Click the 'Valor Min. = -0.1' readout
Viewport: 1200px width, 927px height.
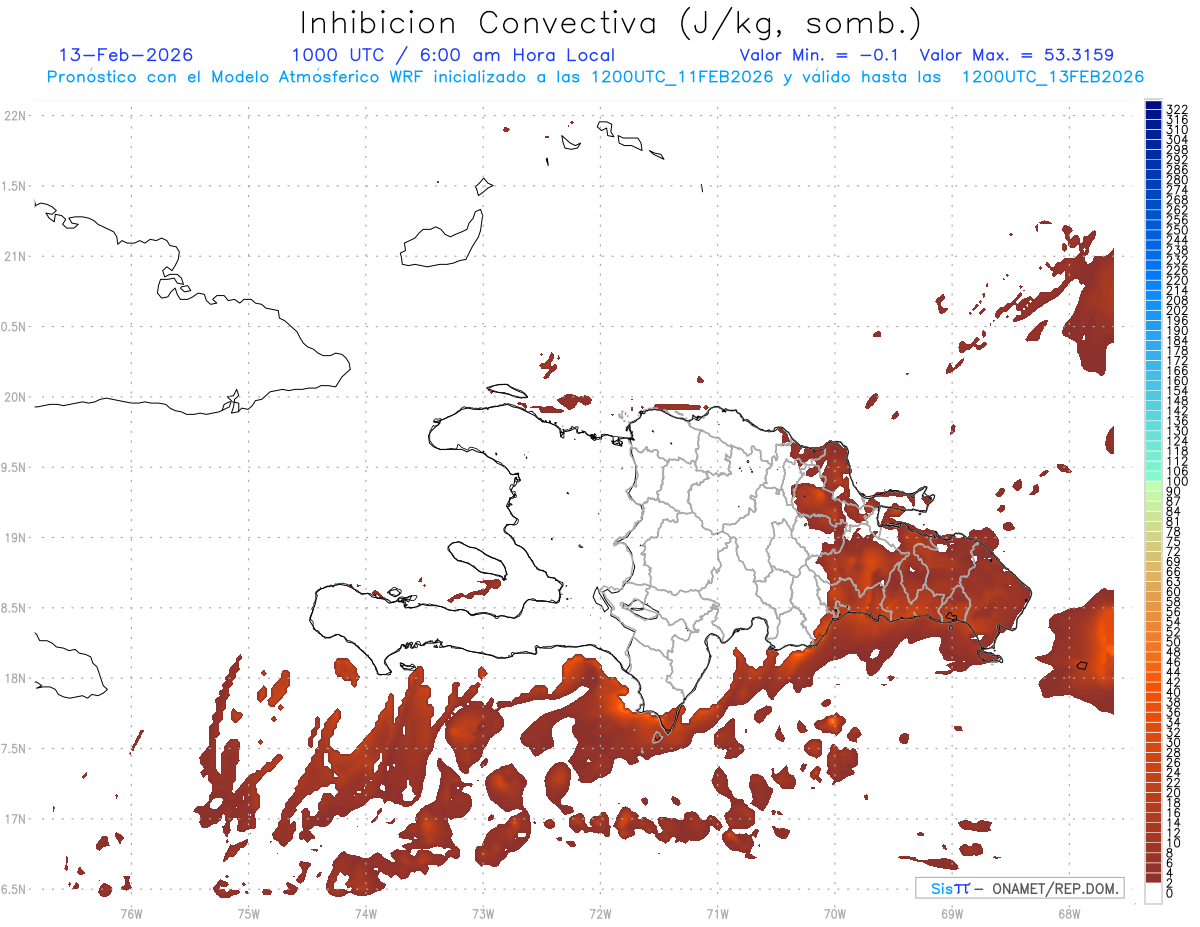click(820, 55)
